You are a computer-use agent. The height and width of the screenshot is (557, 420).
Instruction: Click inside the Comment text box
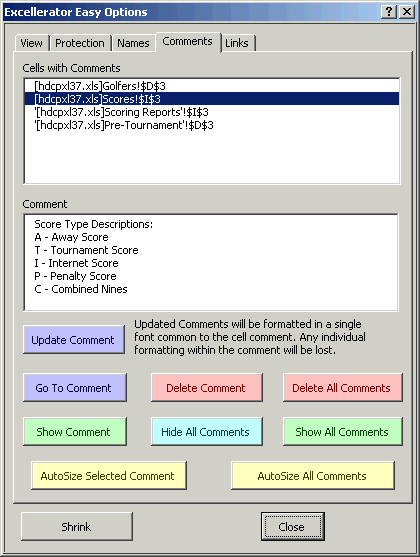(211, 262)
